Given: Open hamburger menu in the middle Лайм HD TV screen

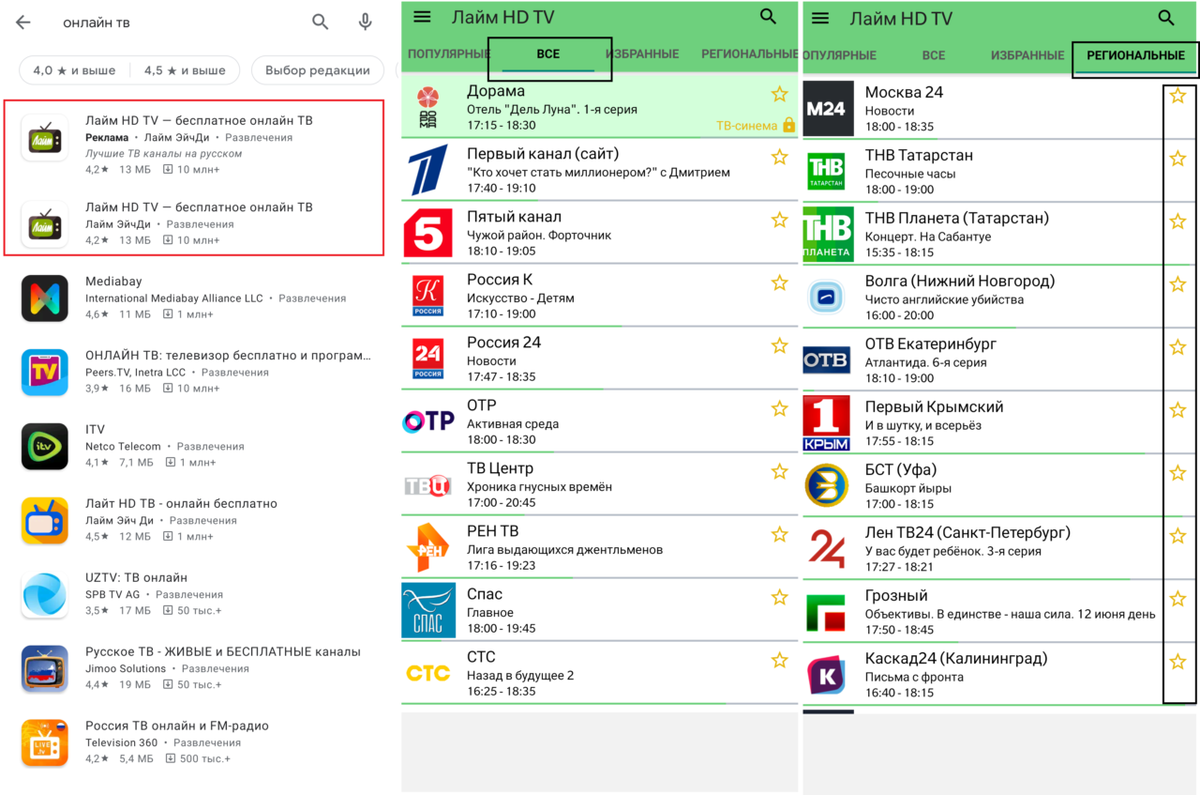Looking at the screenshot, I should pyautogui.click(x=422, y=17).
